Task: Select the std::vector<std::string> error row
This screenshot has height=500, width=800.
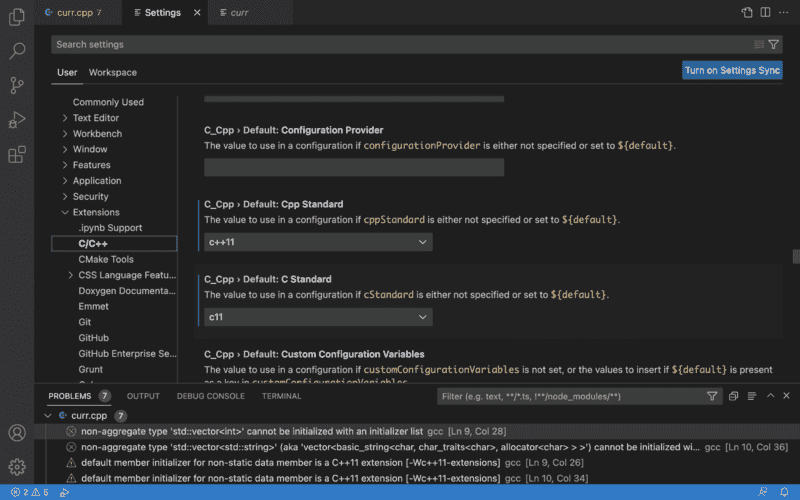Action: [x=417, y=447]
